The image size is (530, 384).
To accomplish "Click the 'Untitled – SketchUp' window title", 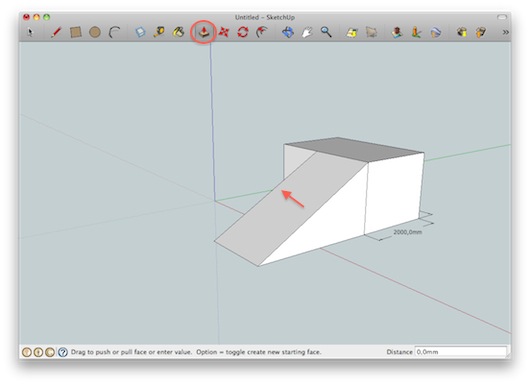I will pyautogui.click(x=265, y=17).
